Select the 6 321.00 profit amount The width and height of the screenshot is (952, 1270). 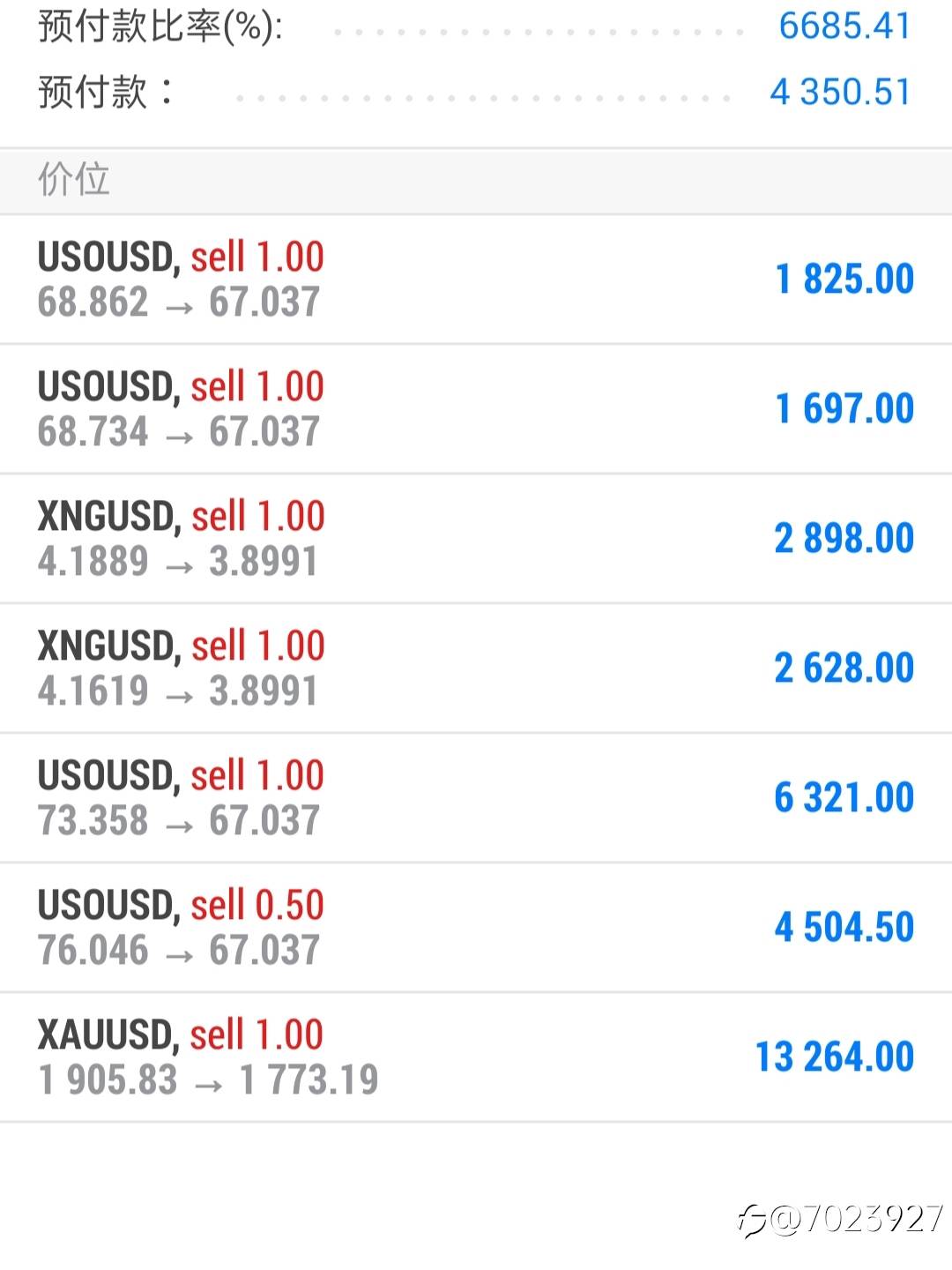coord(844,798)
